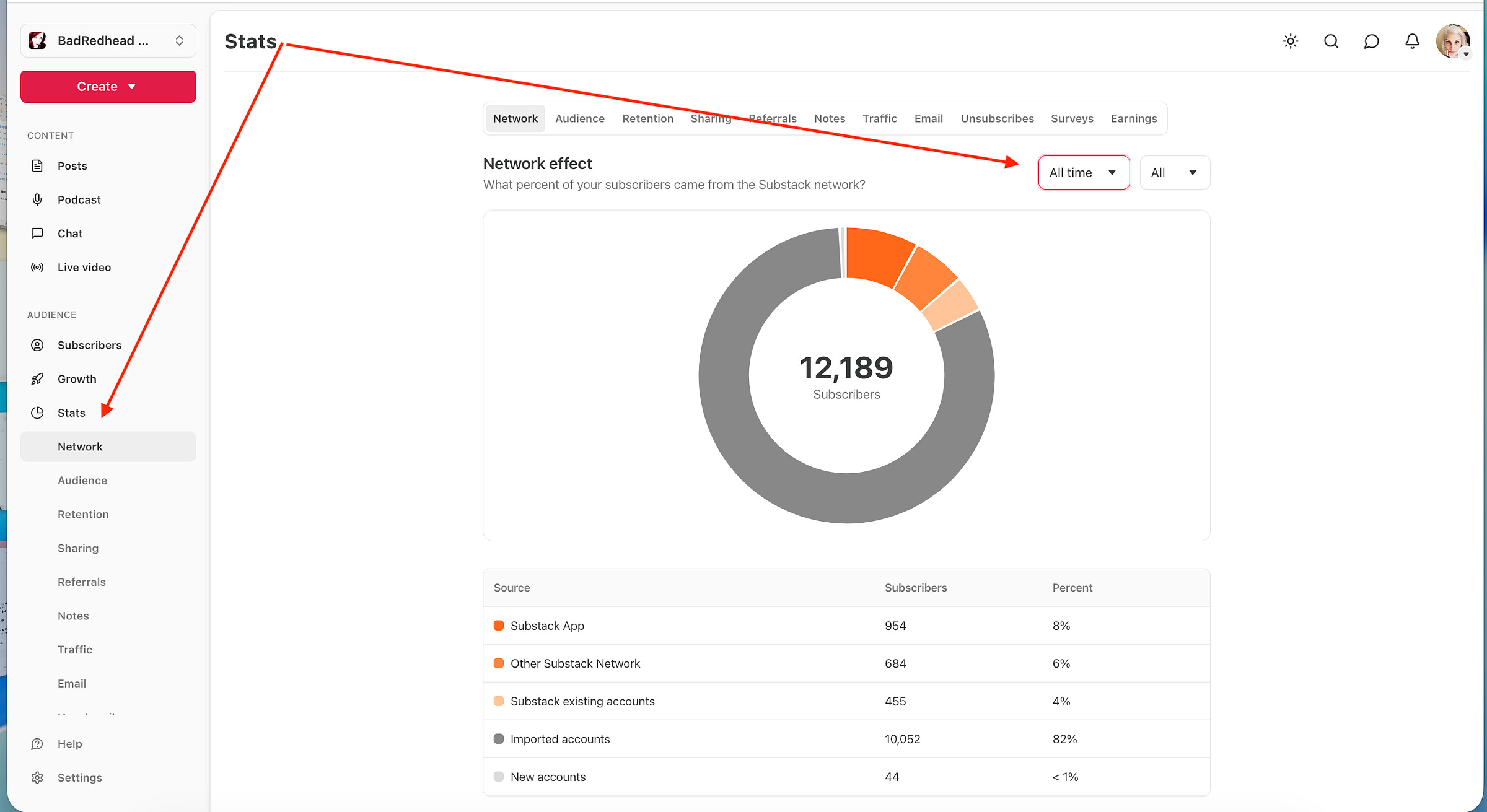Click the Live video broadcast icon

[37, 268]
